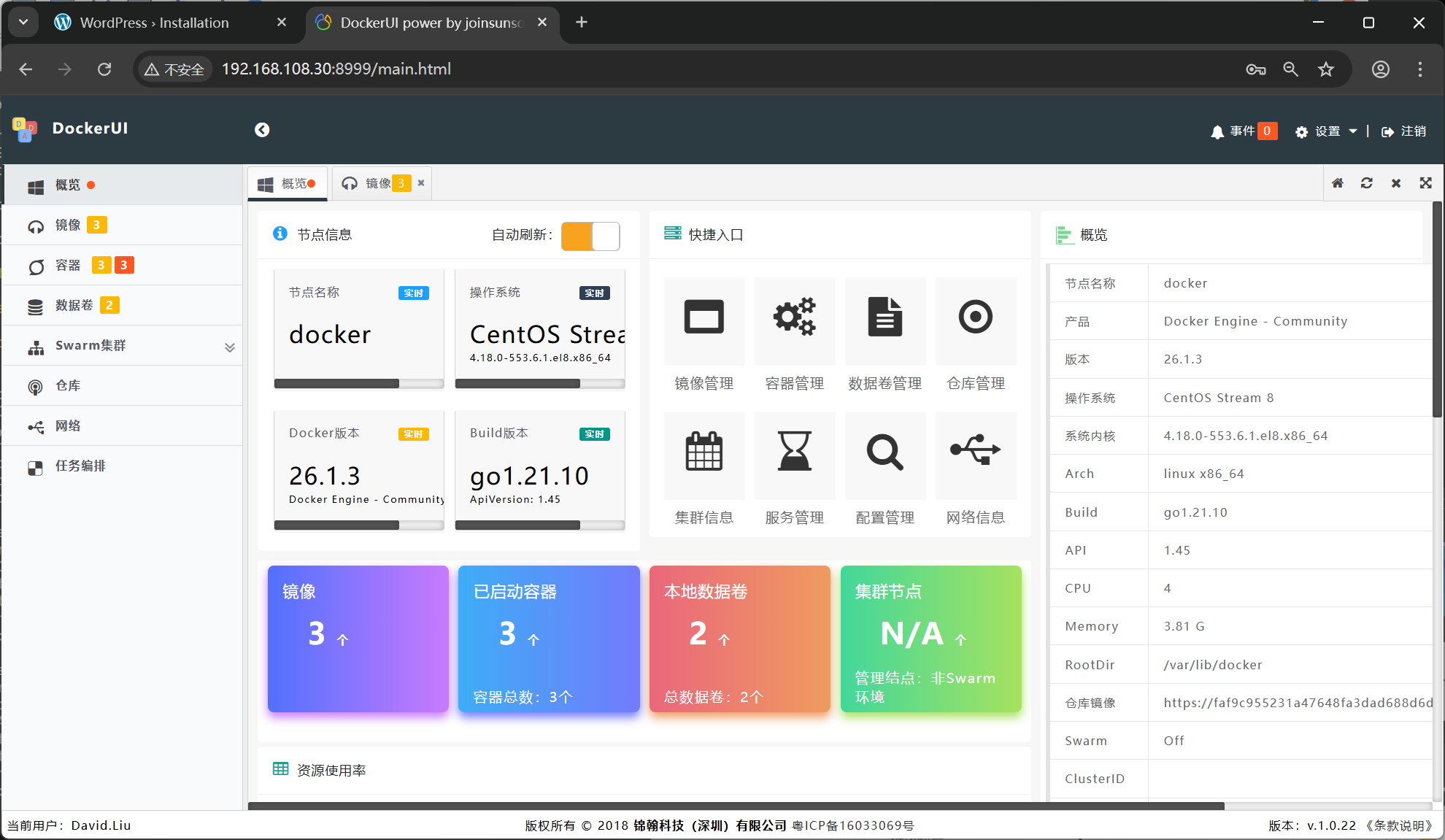
Task: Click the DockerUI logo icon
Action: click(x=25, y=129)
